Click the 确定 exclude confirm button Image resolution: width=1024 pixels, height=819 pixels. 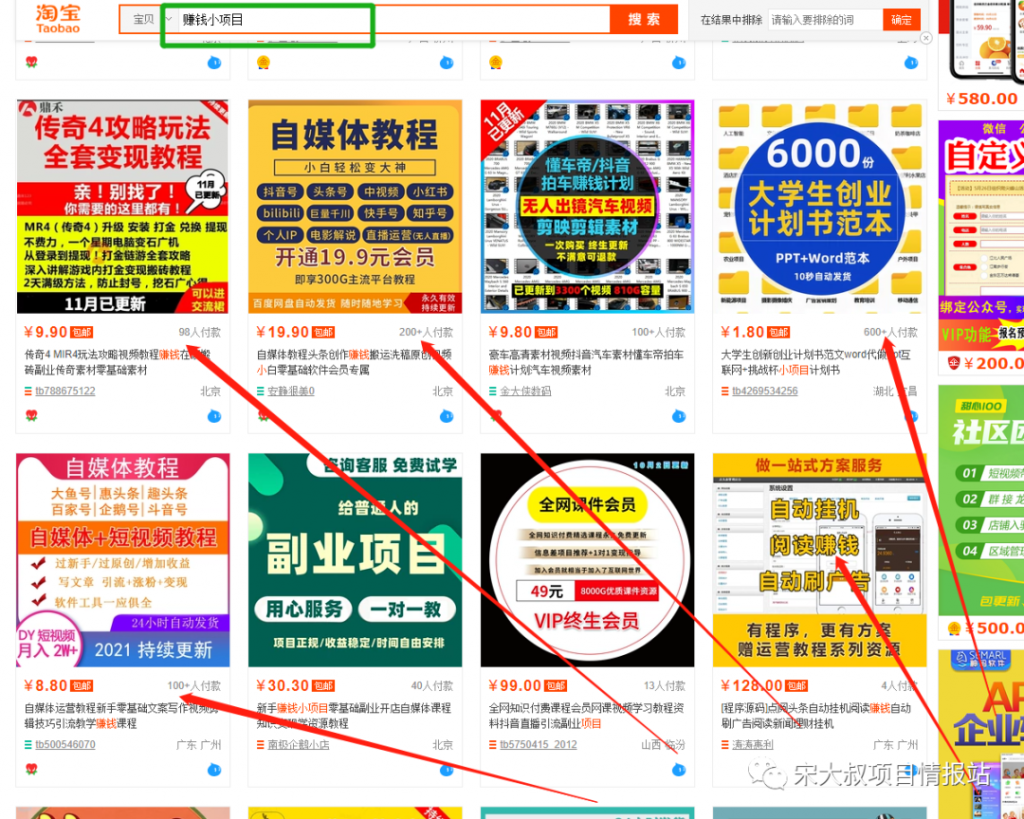pyautogui.click(x=901, y=20)
